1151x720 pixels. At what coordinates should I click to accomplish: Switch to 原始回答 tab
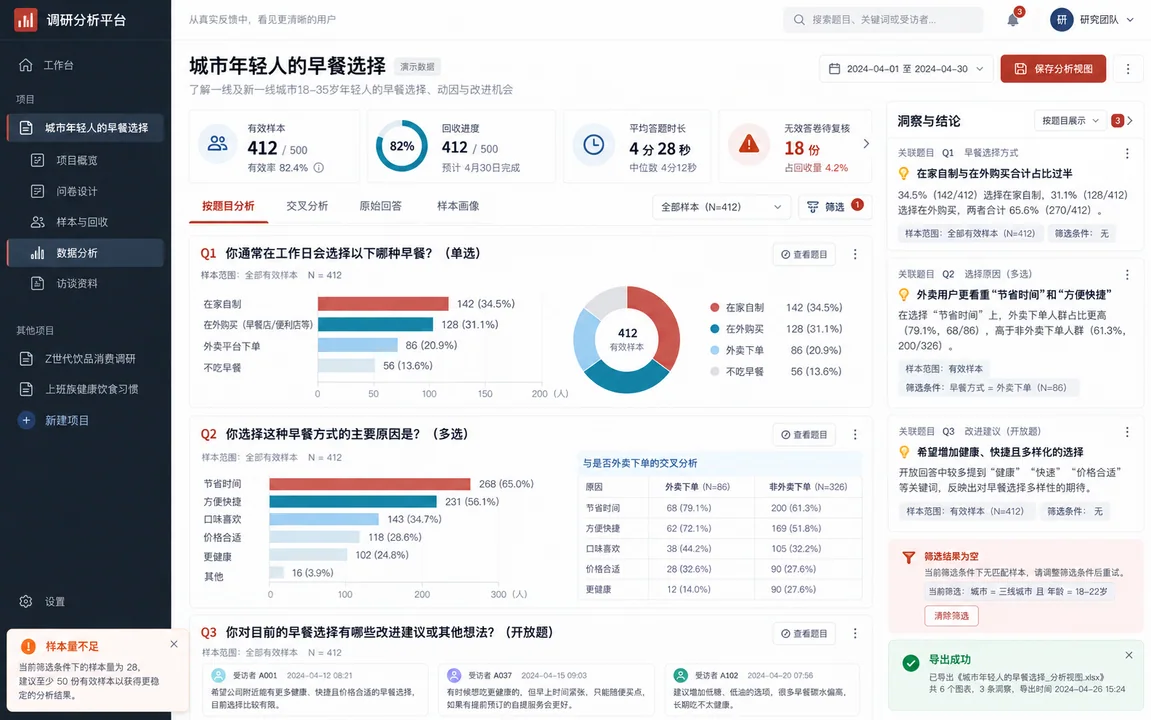click(380, 206)
